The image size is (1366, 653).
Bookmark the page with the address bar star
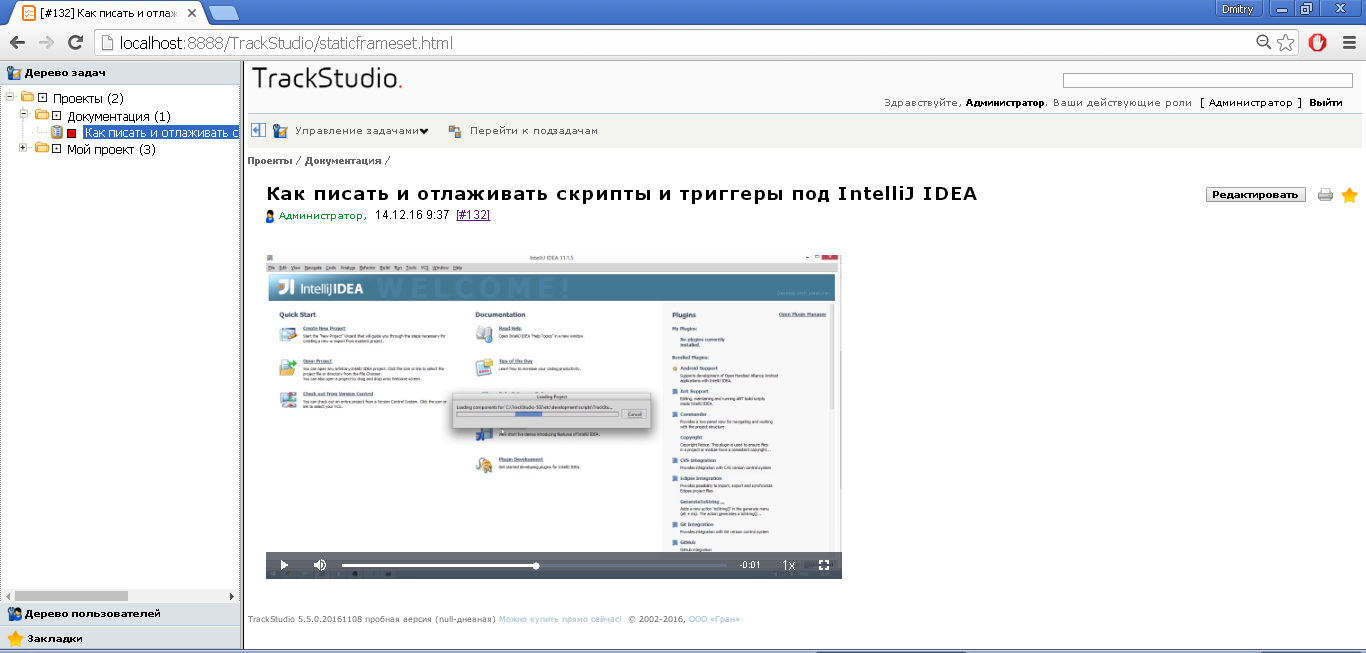pyautogui.click(x=1286, y=43)
